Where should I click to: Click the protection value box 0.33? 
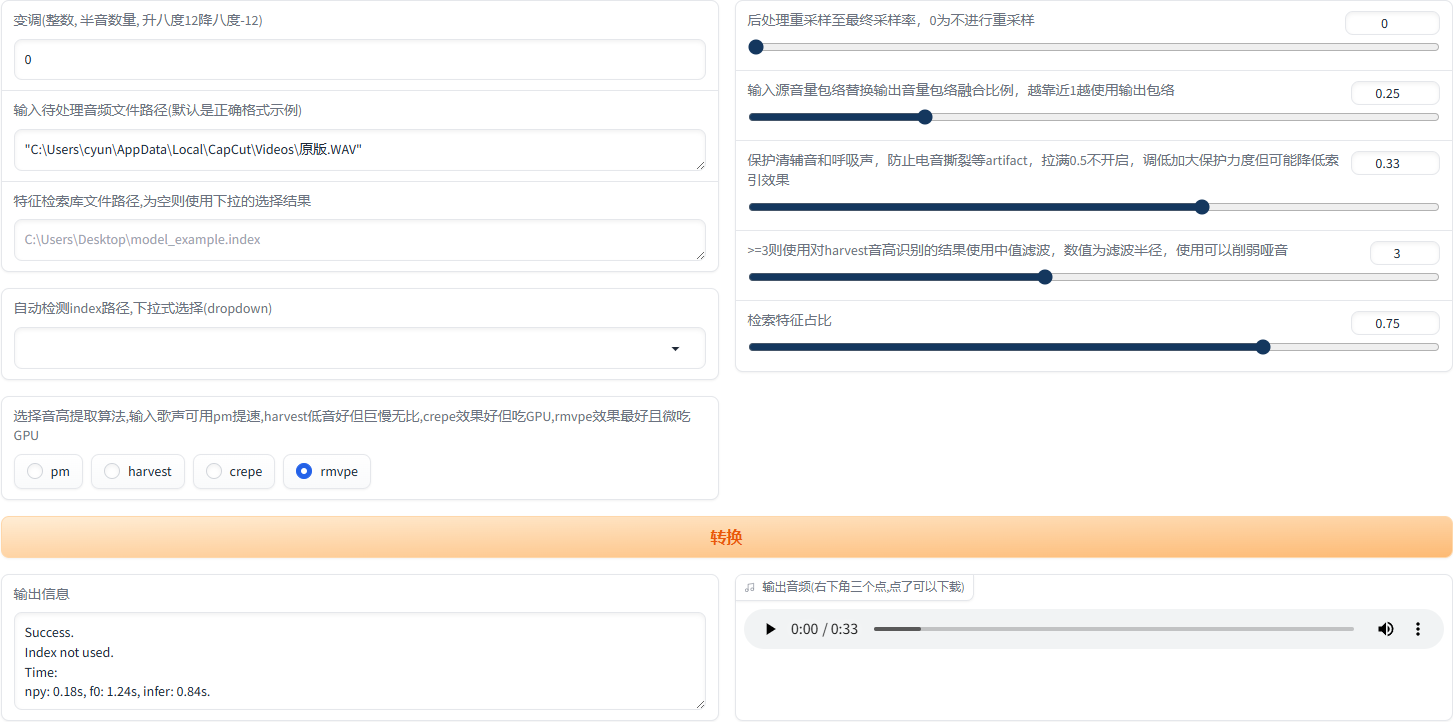coord(1395,163)
